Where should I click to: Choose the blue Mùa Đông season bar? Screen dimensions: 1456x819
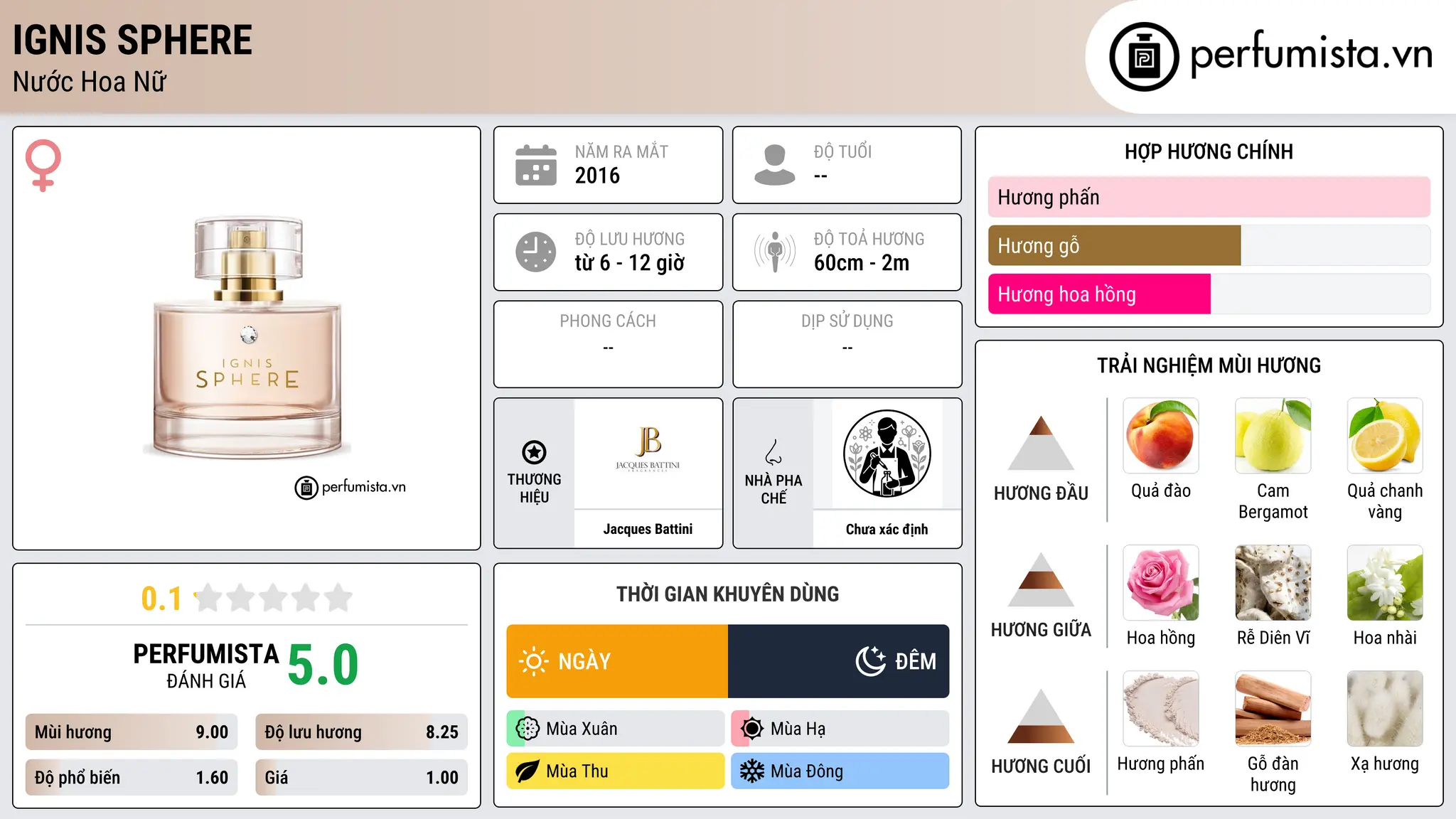point(840,771)
